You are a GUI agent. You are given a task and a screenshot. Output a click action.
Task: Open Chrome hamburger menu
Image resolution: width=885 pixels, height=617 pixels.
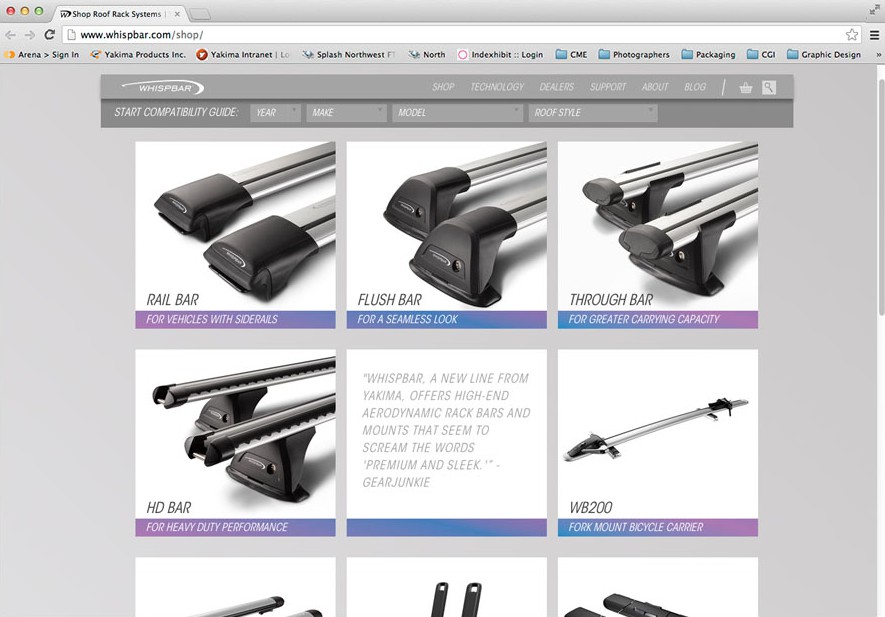[x=873, y=34]
